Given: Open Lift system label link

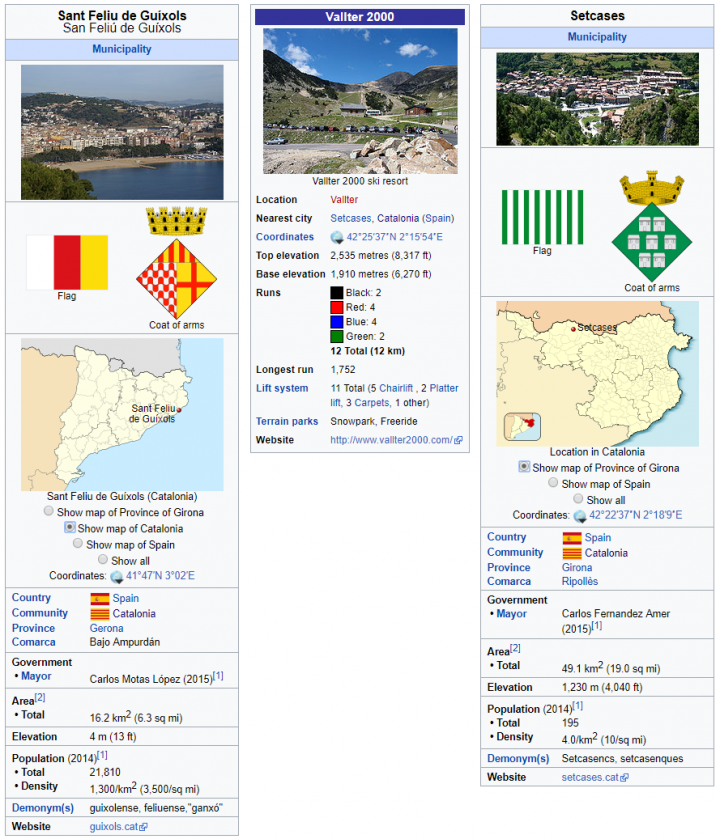Looking at the screenshot, I should pos(282,388).
